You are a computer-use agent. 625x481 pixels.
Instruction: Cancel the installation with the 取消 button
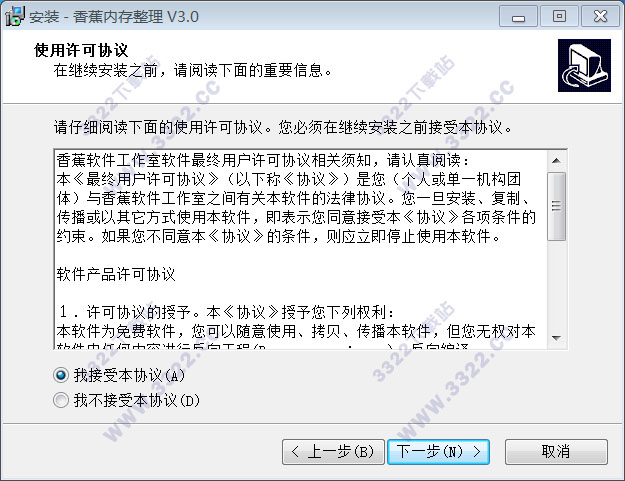556,452
